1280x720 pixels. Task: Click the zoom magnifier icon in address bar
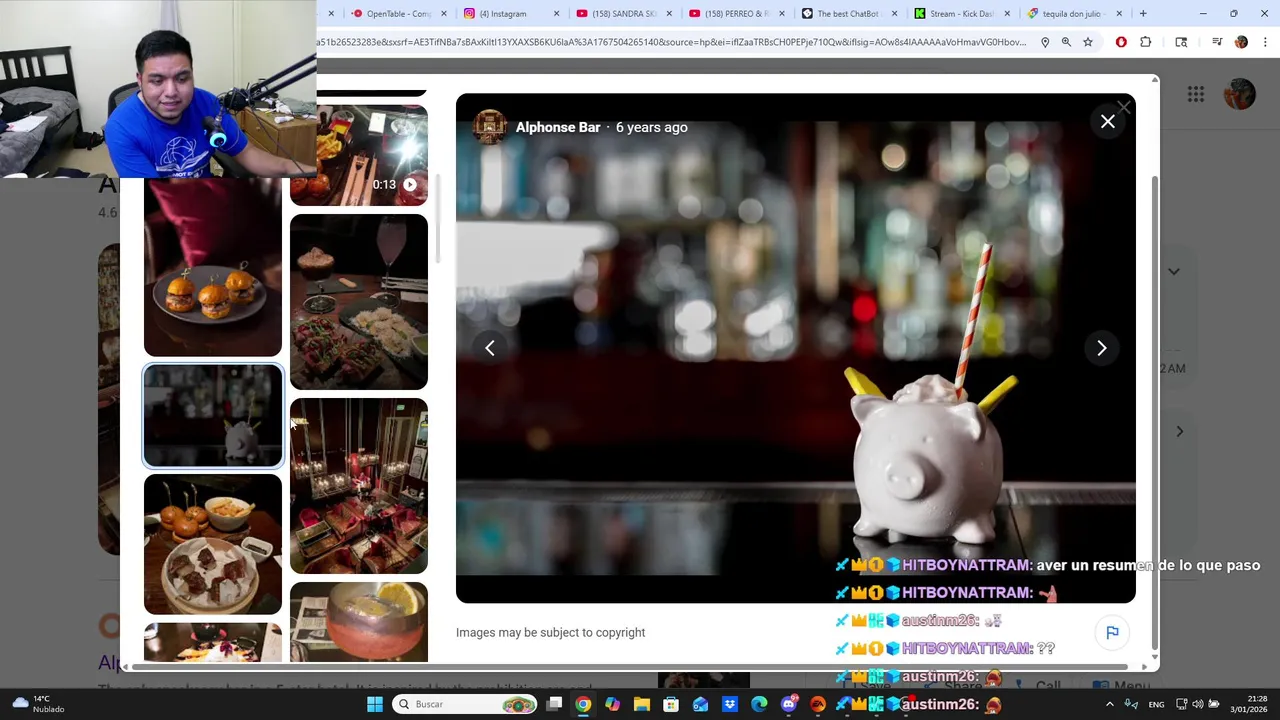click(1066, 42)
